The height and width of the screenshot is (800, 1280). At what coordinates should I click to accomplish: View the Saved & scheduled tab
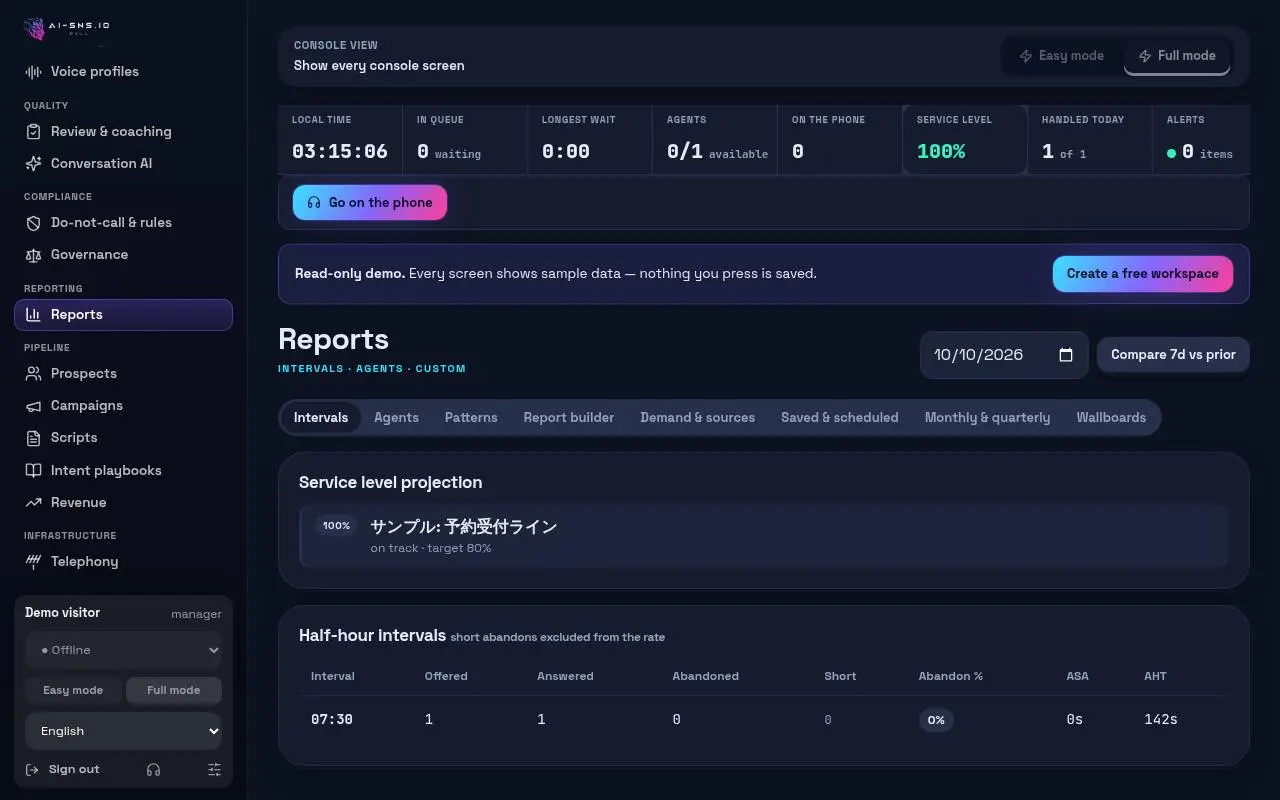coord(840,418)
